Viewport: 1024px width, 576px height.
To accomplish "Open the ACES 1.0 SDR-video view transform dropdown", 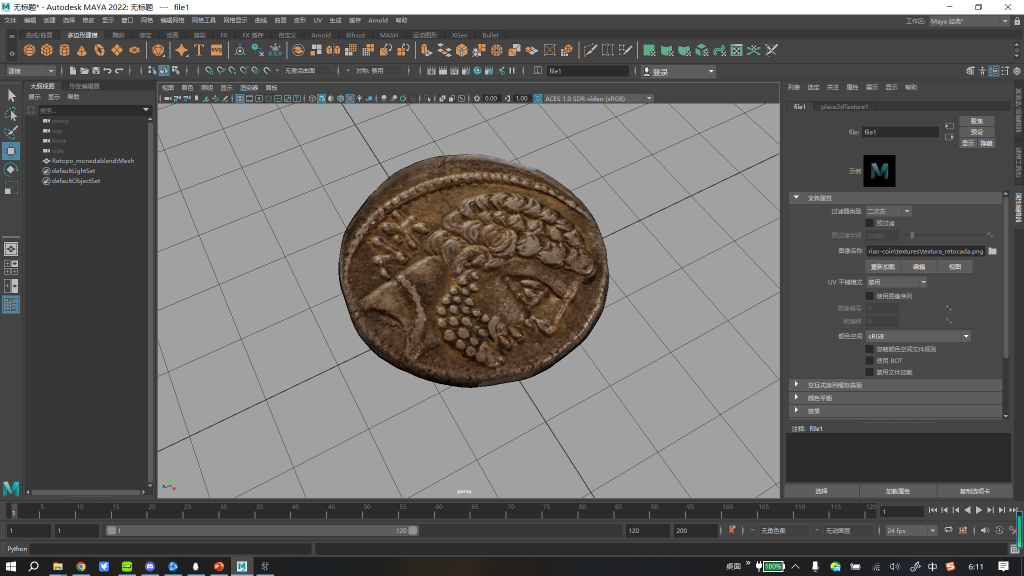I will pyautogui.click(x=598, y=99).
